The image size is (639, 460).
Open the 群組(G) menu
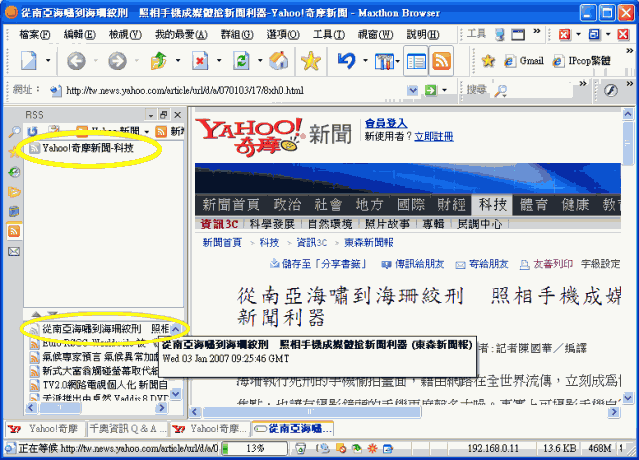[237, 35]
